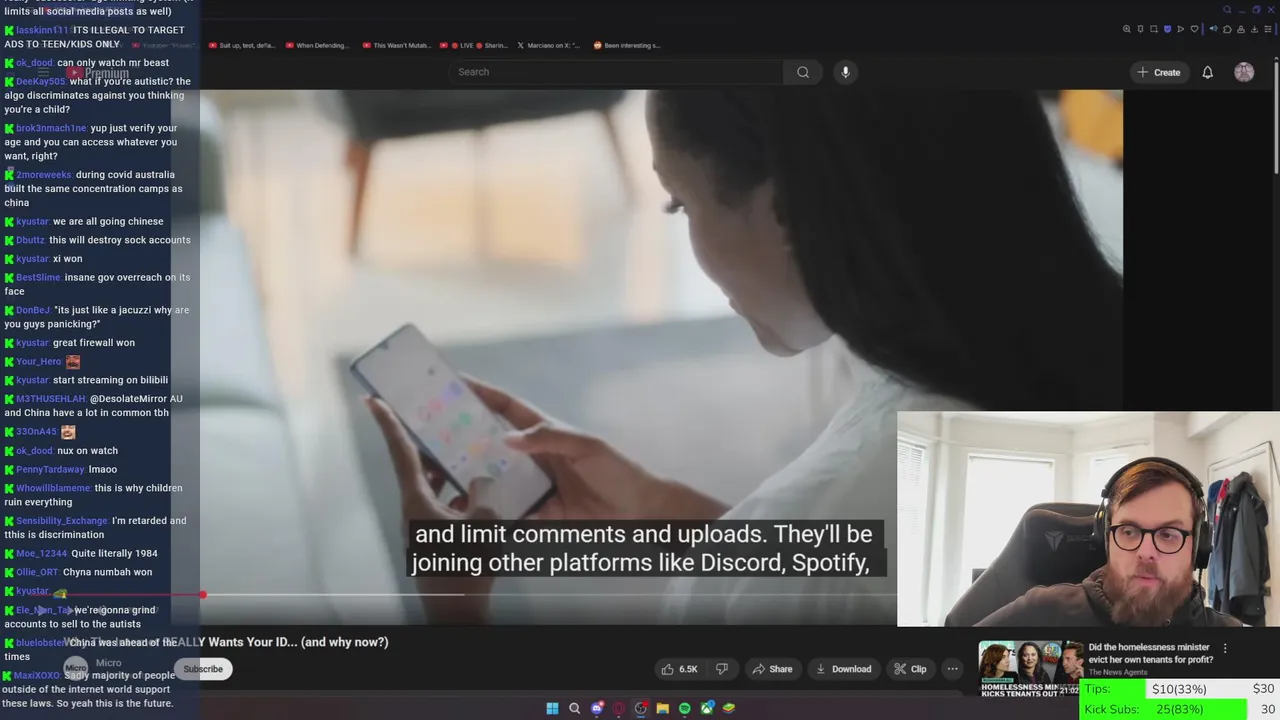Click the pin icon in browser toolbar

point(1140,29)
